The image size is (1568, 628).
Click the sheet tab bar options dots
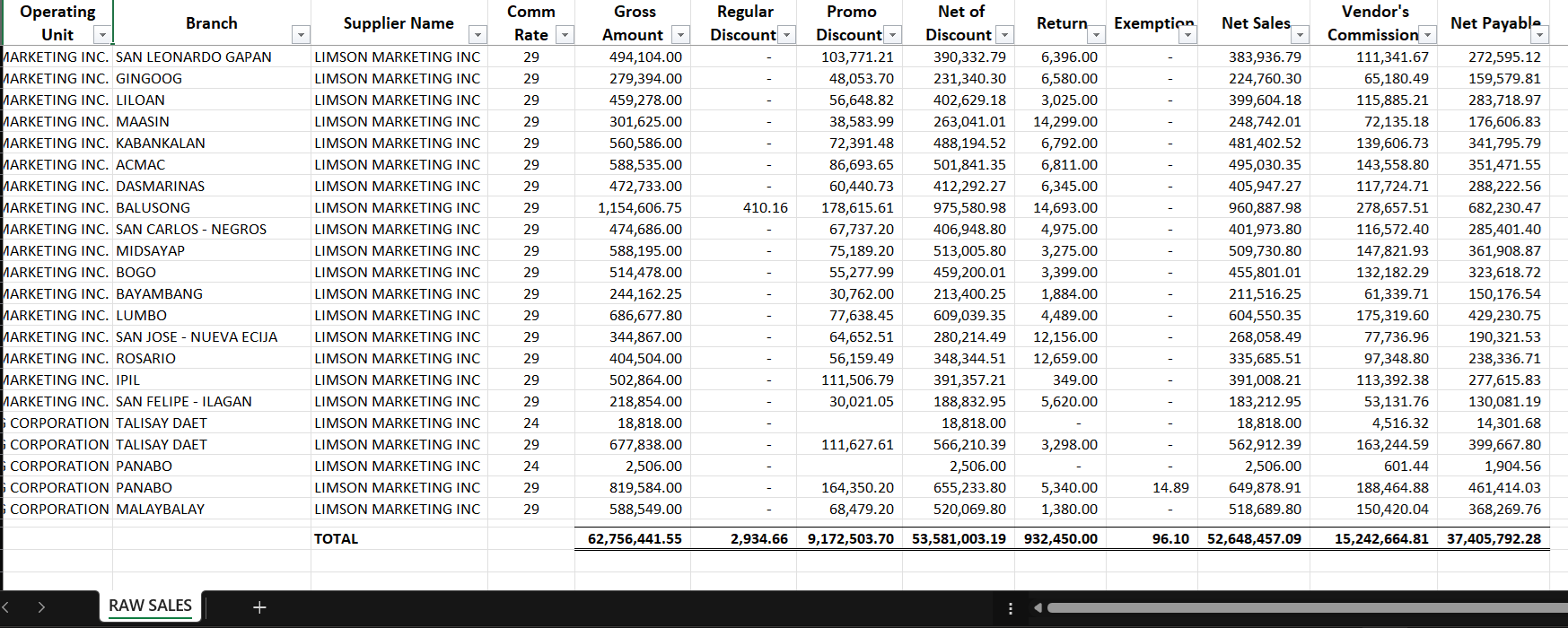pyautogui.click(x=1011, y=608)
